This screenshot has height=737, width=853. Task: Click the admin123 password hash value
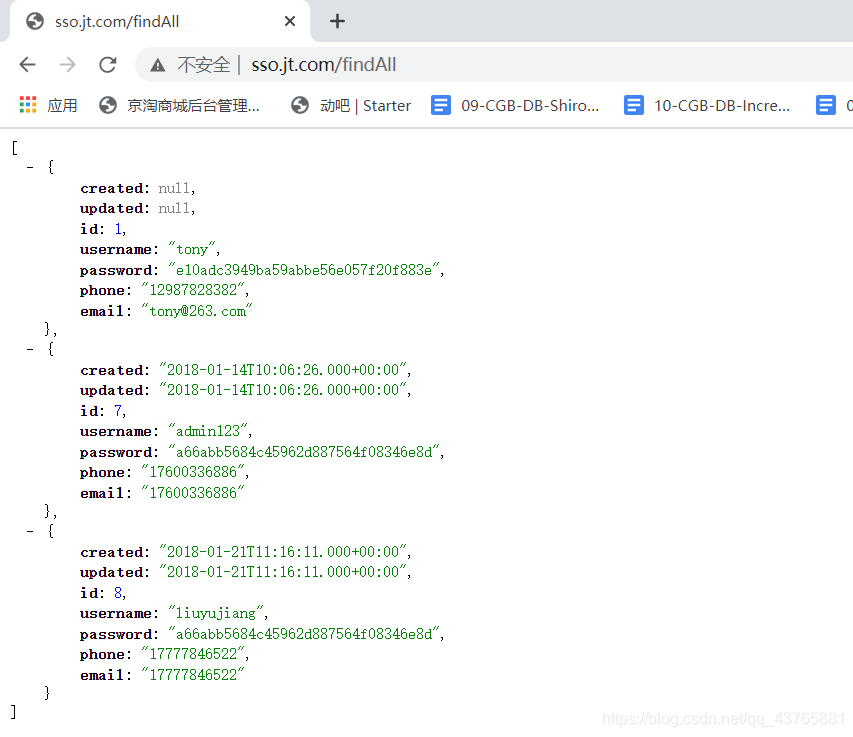click(304, 452)
